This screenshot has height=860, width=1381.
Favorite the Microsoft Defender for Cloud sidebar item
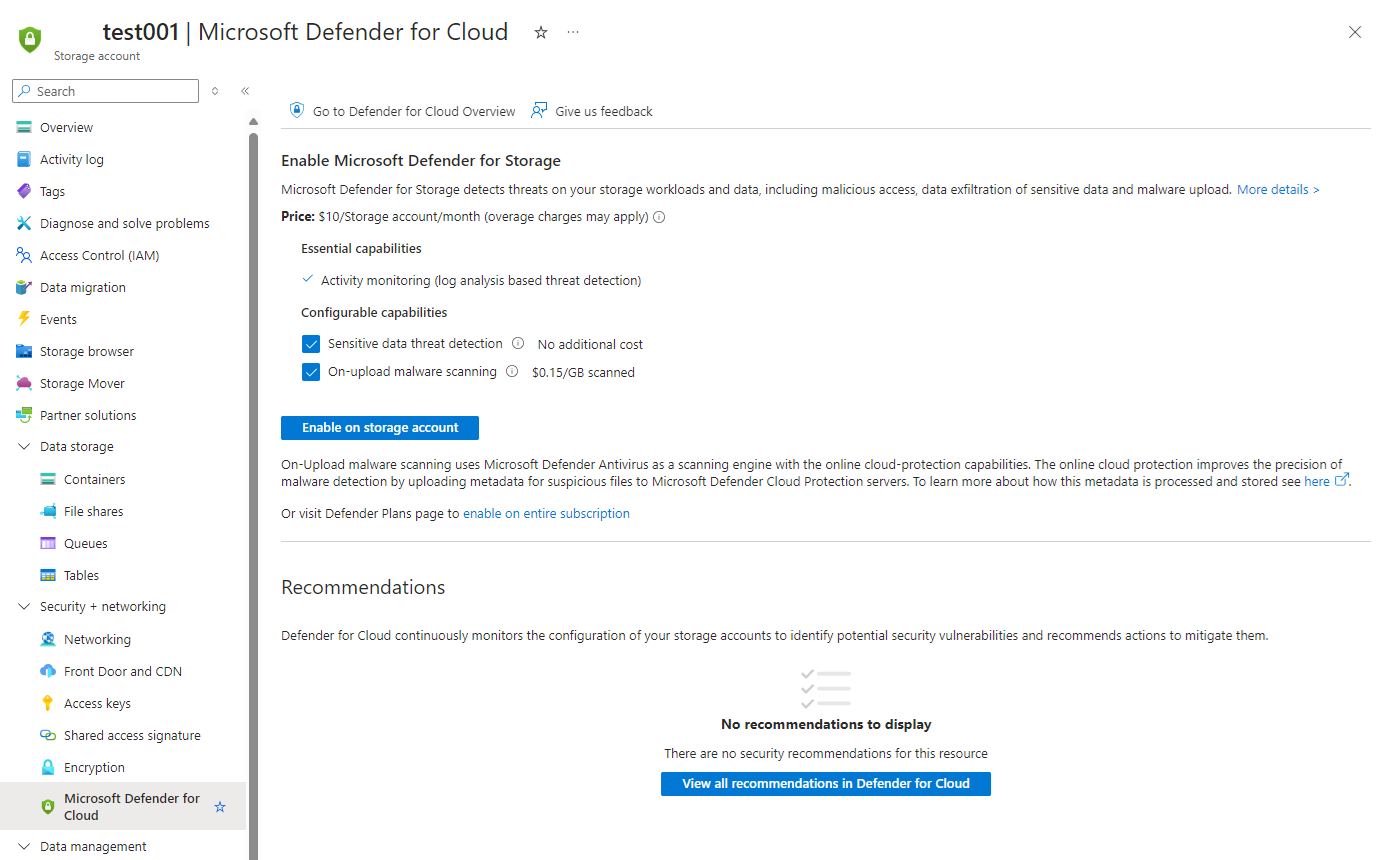click(221, 806)
